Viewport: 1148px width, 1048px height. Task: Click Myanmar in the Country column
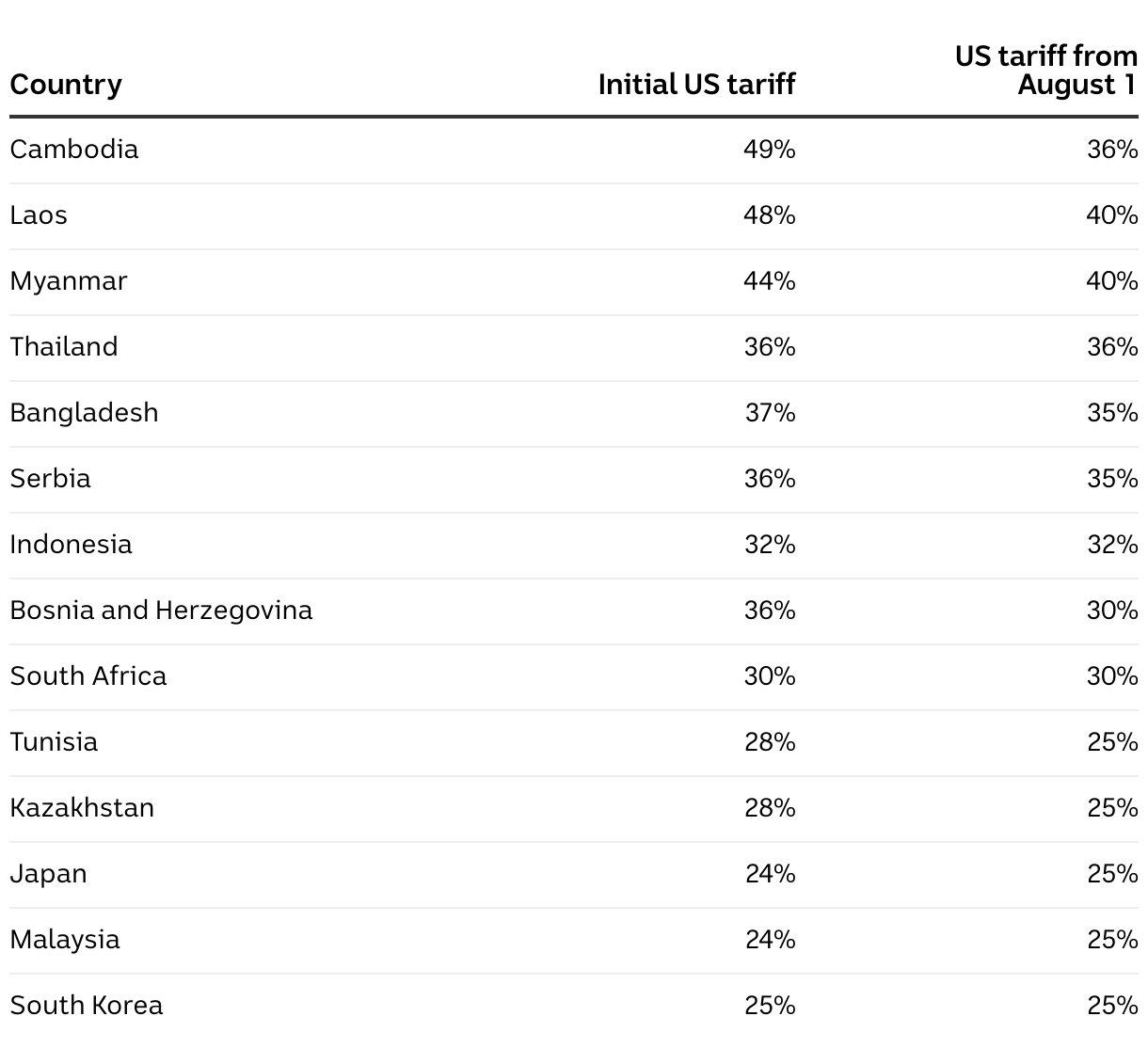tap(69, 281)
